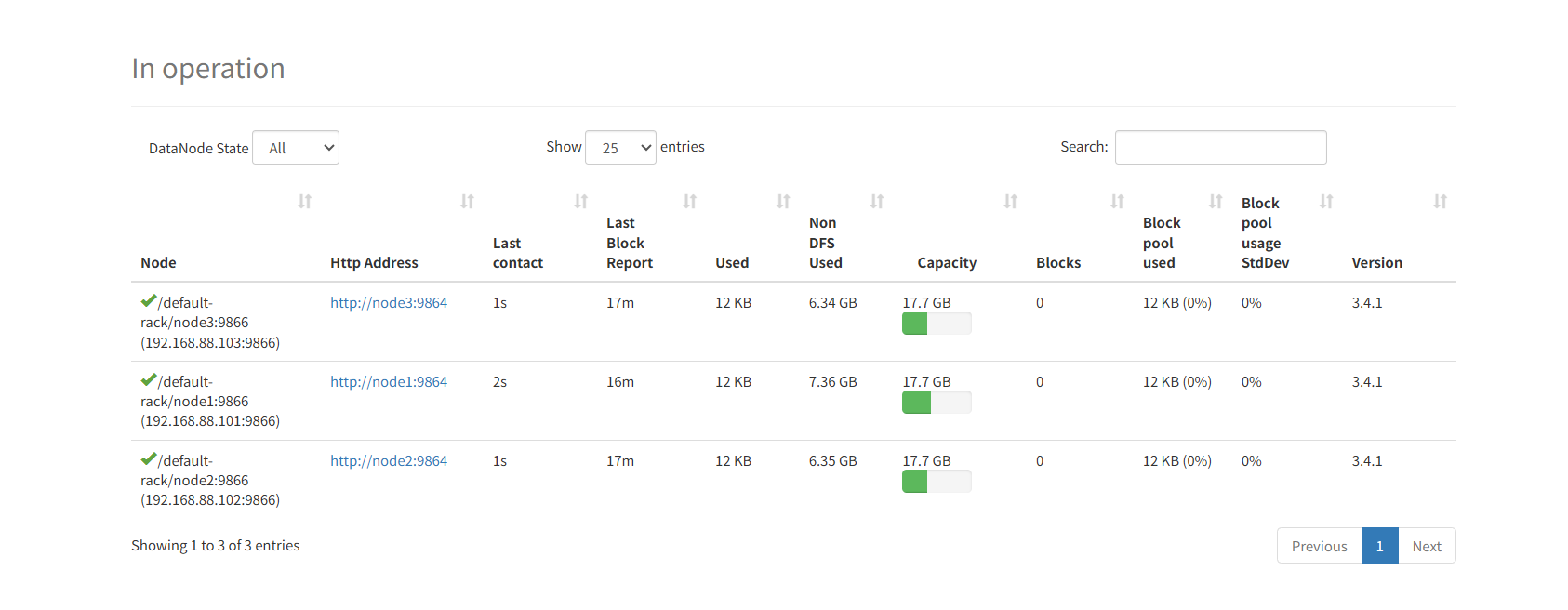1568x610 pixels.
Task: Open the Show entries count dropdown
Action: point(620,148)
